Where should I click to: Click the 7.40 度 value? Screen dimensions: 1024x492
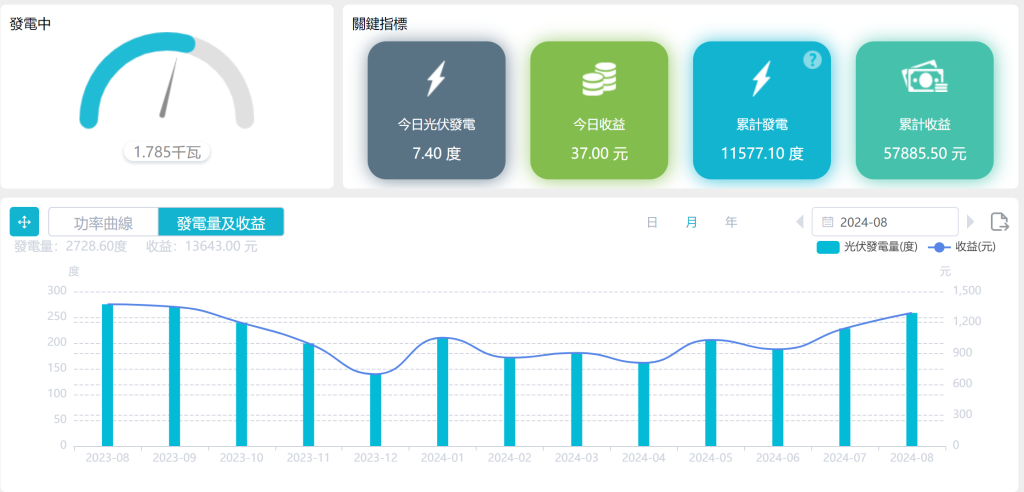point(436,154)
